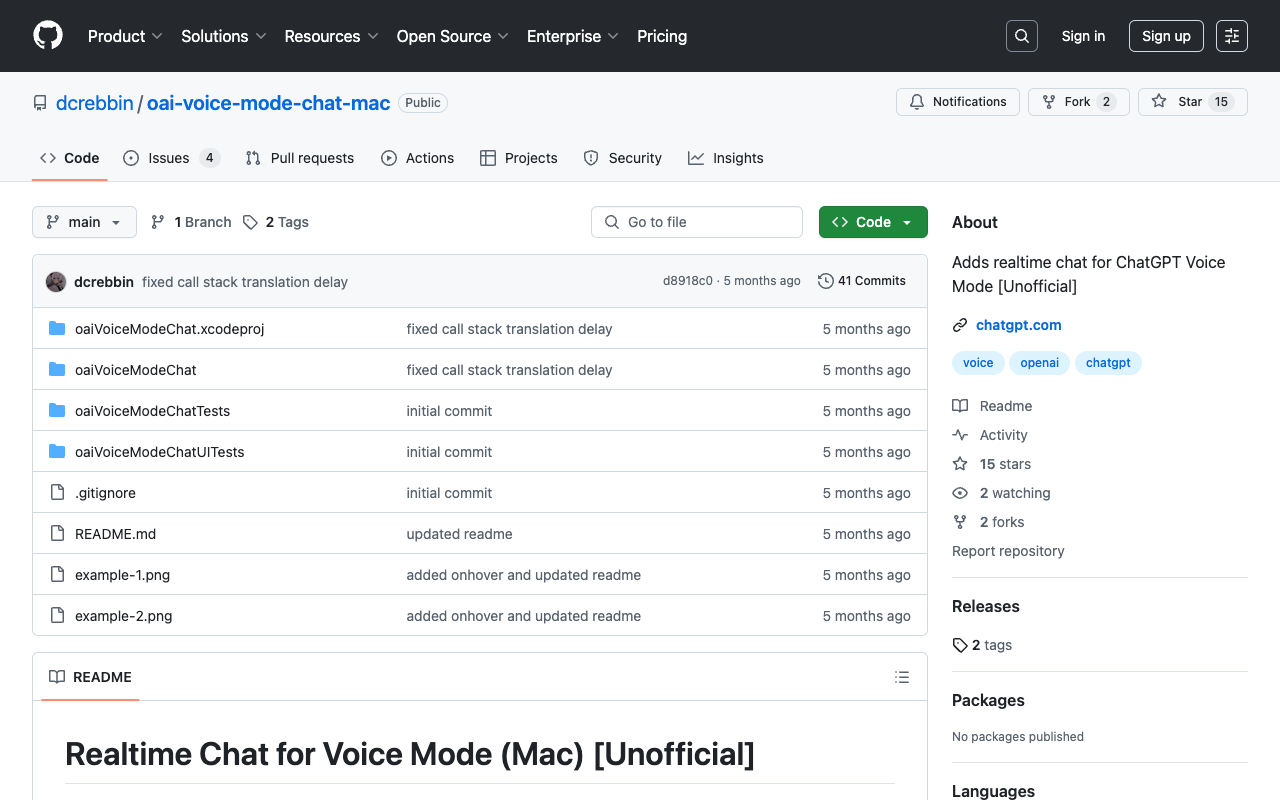Open the oaiVoiceModeChat folder
This screenshot has height=800, width=1280.
(135, 369)
